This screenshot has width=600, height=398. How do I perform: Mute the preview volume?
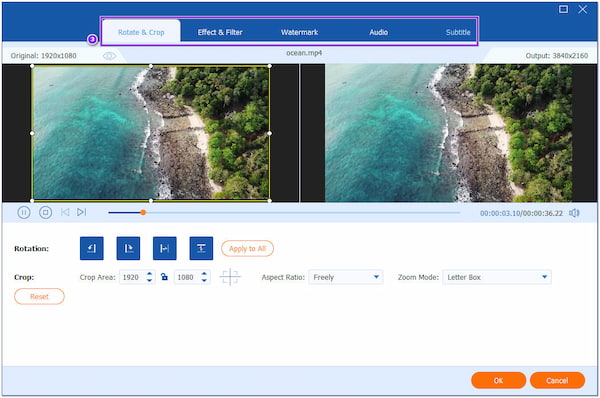574,213
